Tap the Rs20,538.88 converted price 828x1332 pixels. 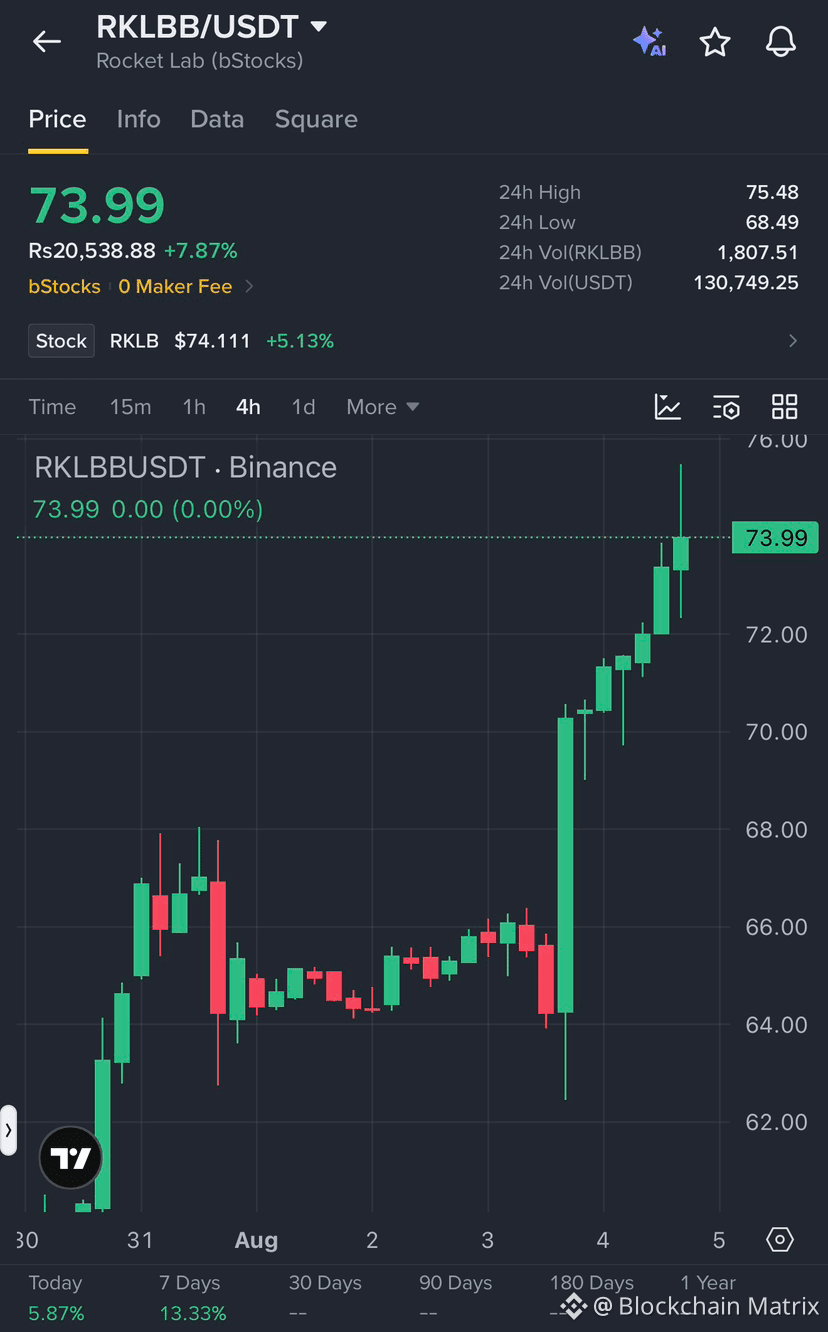92,251
